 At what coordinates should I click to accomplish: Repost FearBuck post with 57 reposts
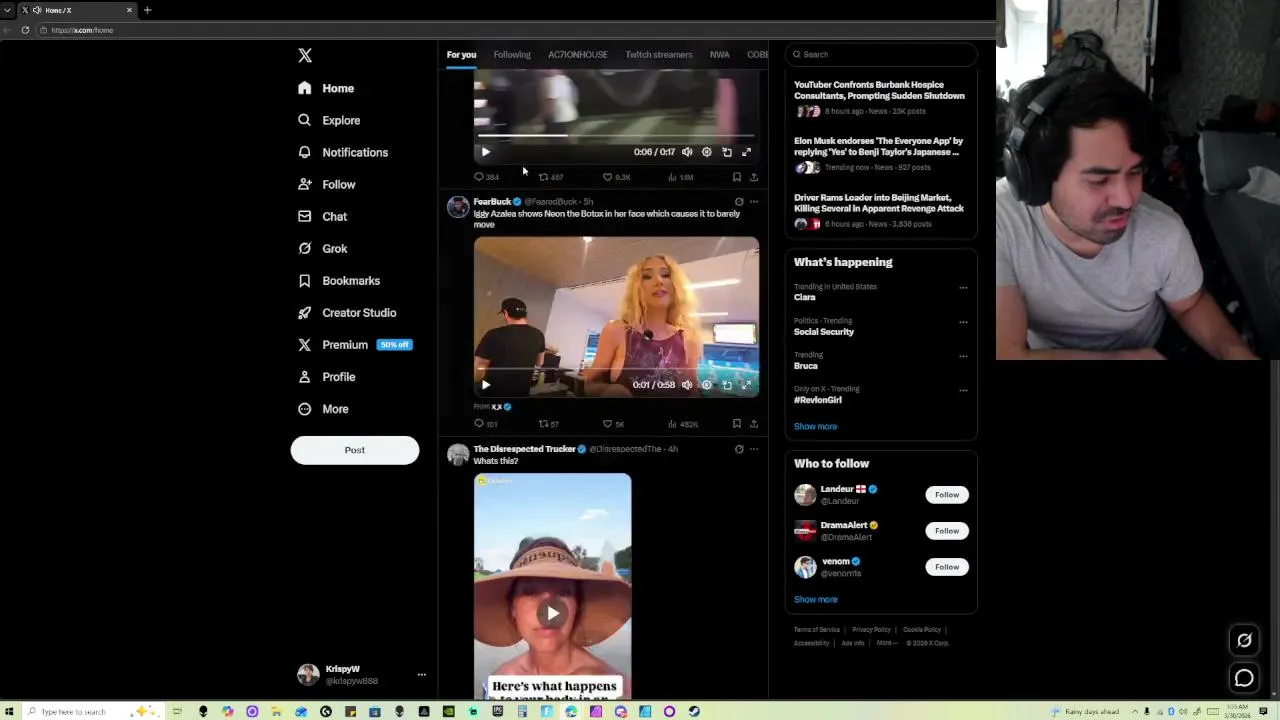coord(549,424)
